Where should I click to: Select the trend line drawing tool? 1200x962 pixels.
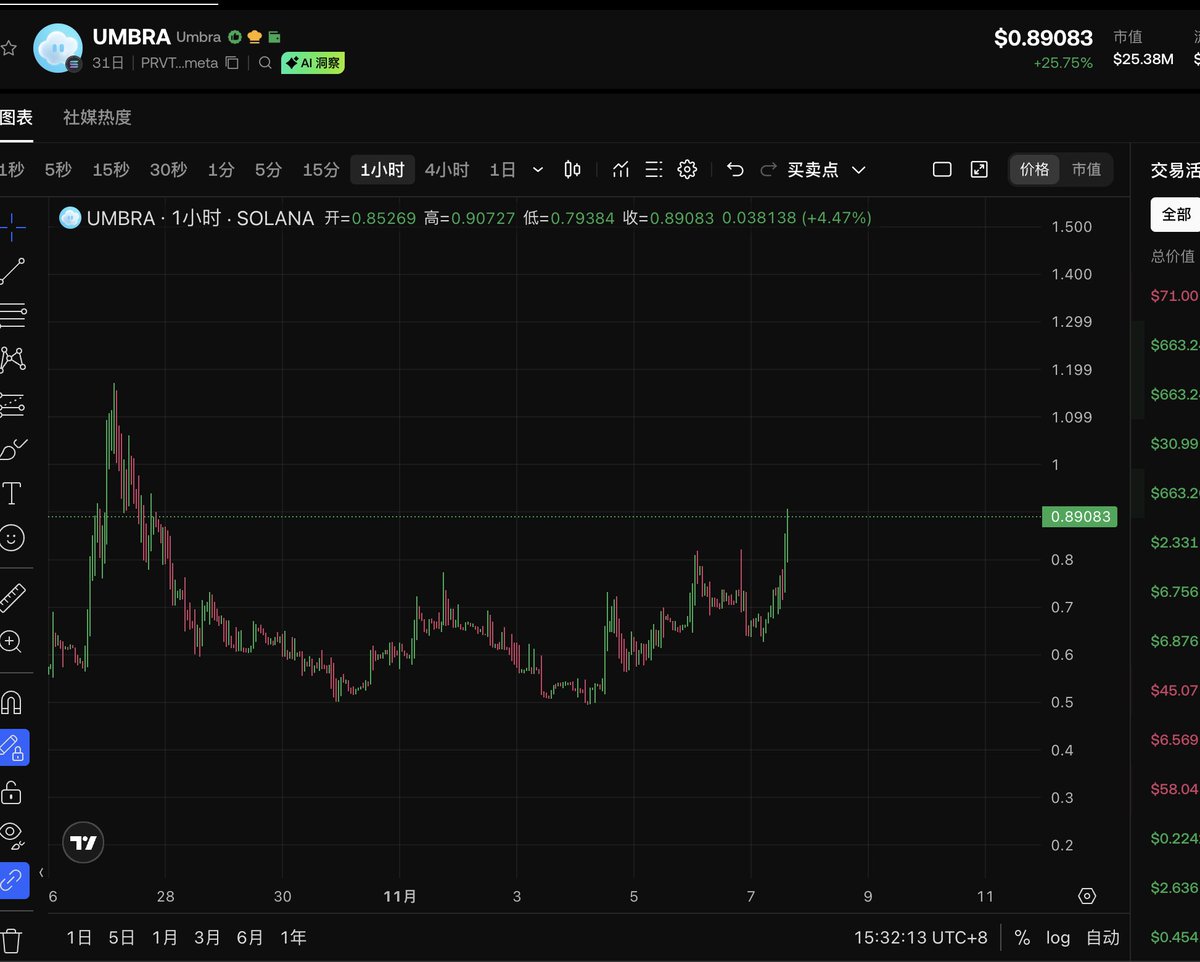click(13, 271)
